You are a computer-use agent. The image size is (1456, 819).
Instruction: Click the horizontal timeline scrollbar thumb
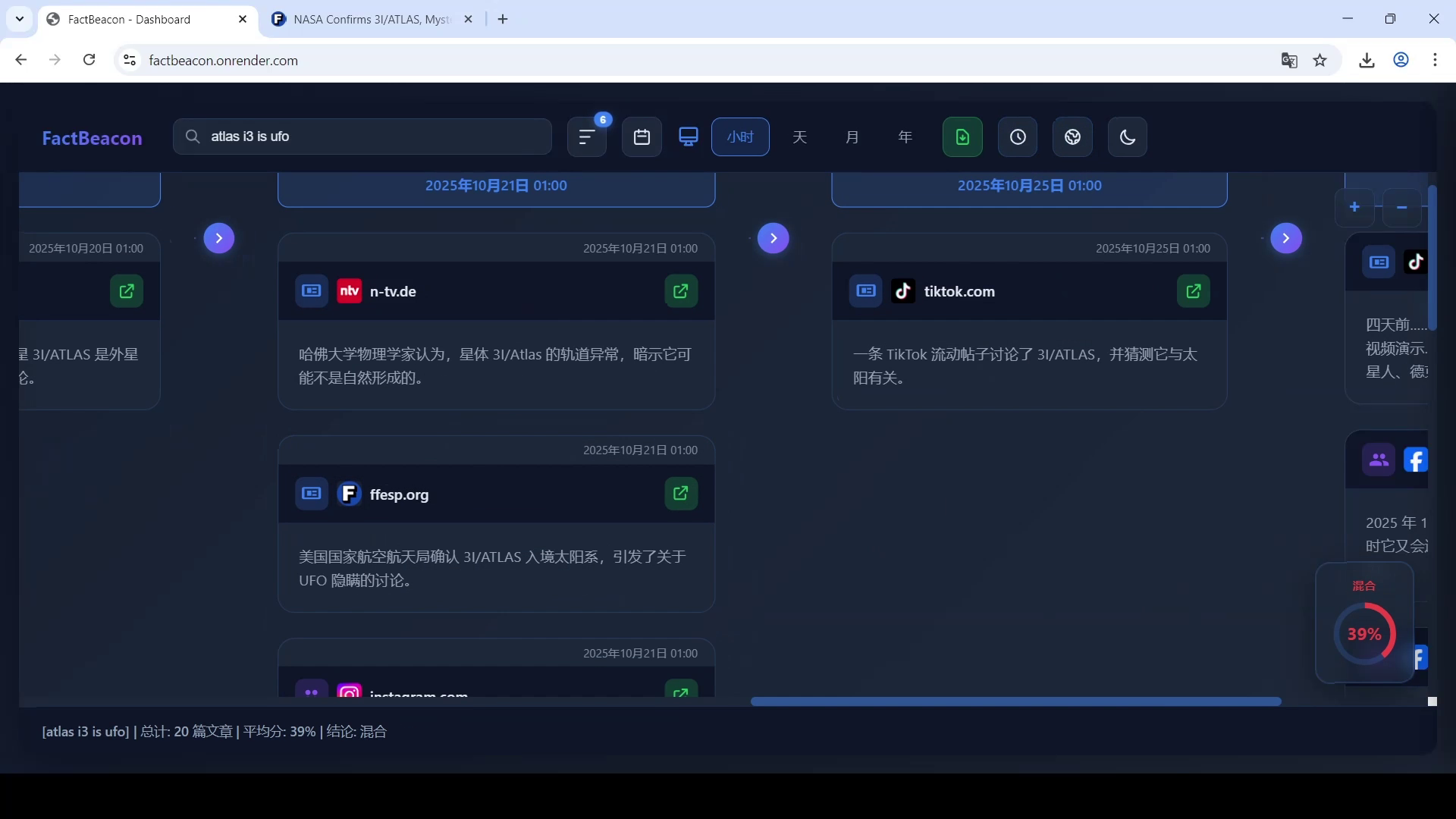point(1015,701)
